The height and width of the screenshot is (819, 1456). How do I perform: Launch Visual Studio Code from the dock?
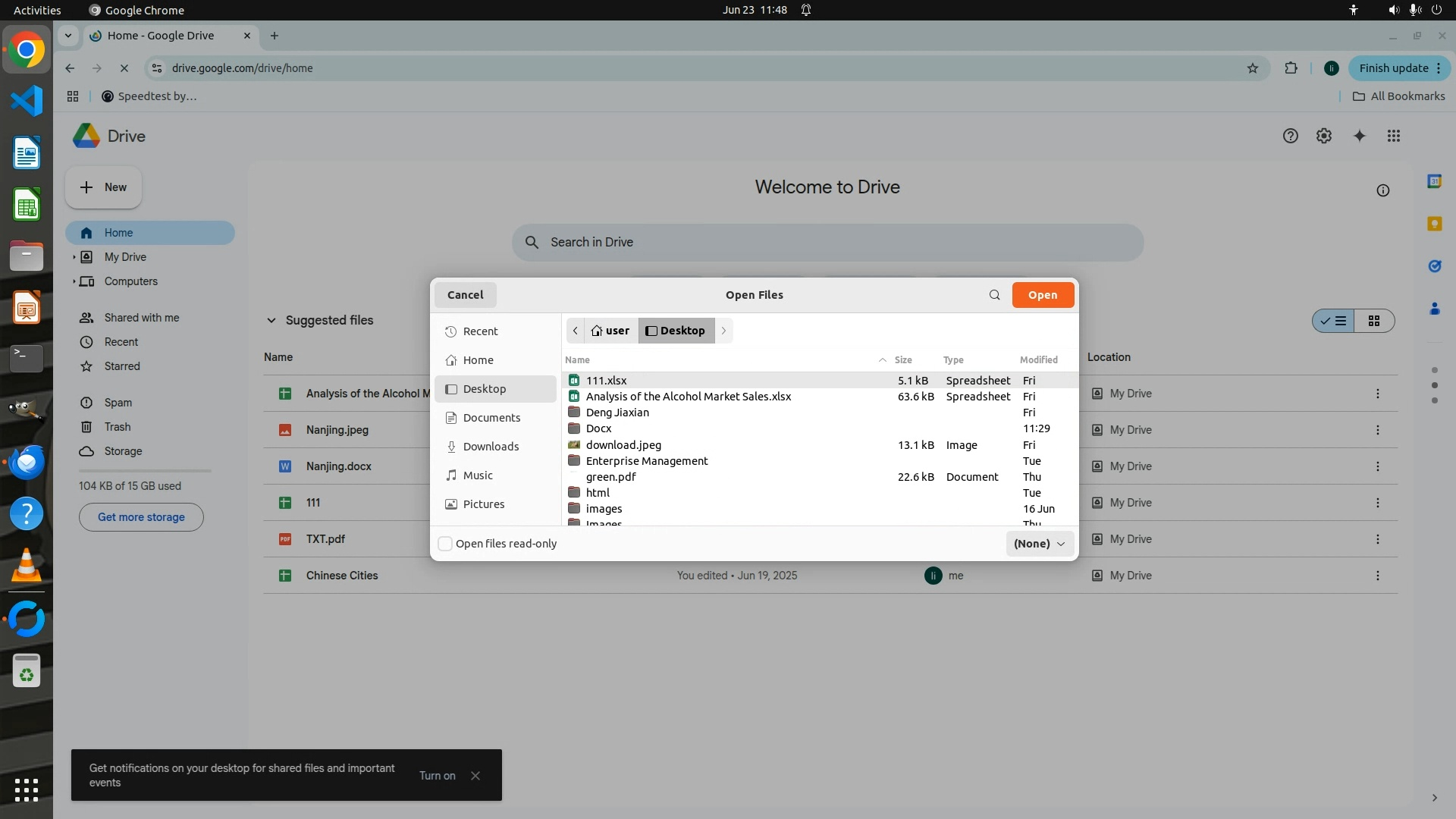pos(27,101)
